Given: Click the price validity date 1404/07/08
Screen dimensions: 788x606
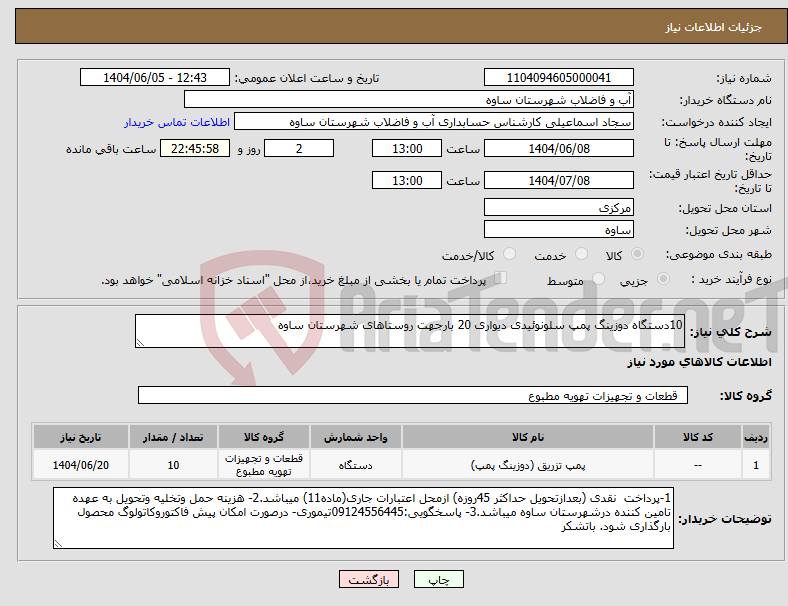Looking at the screenshot, I should coord(558,180).
